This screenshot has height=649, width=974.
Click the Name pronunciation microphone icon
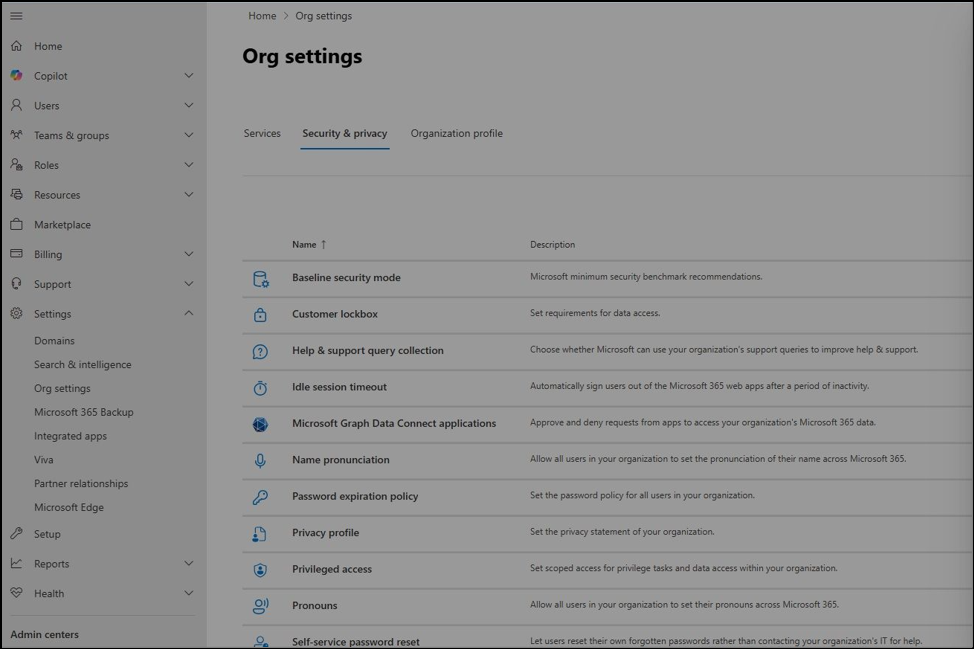tap(260, 461)
